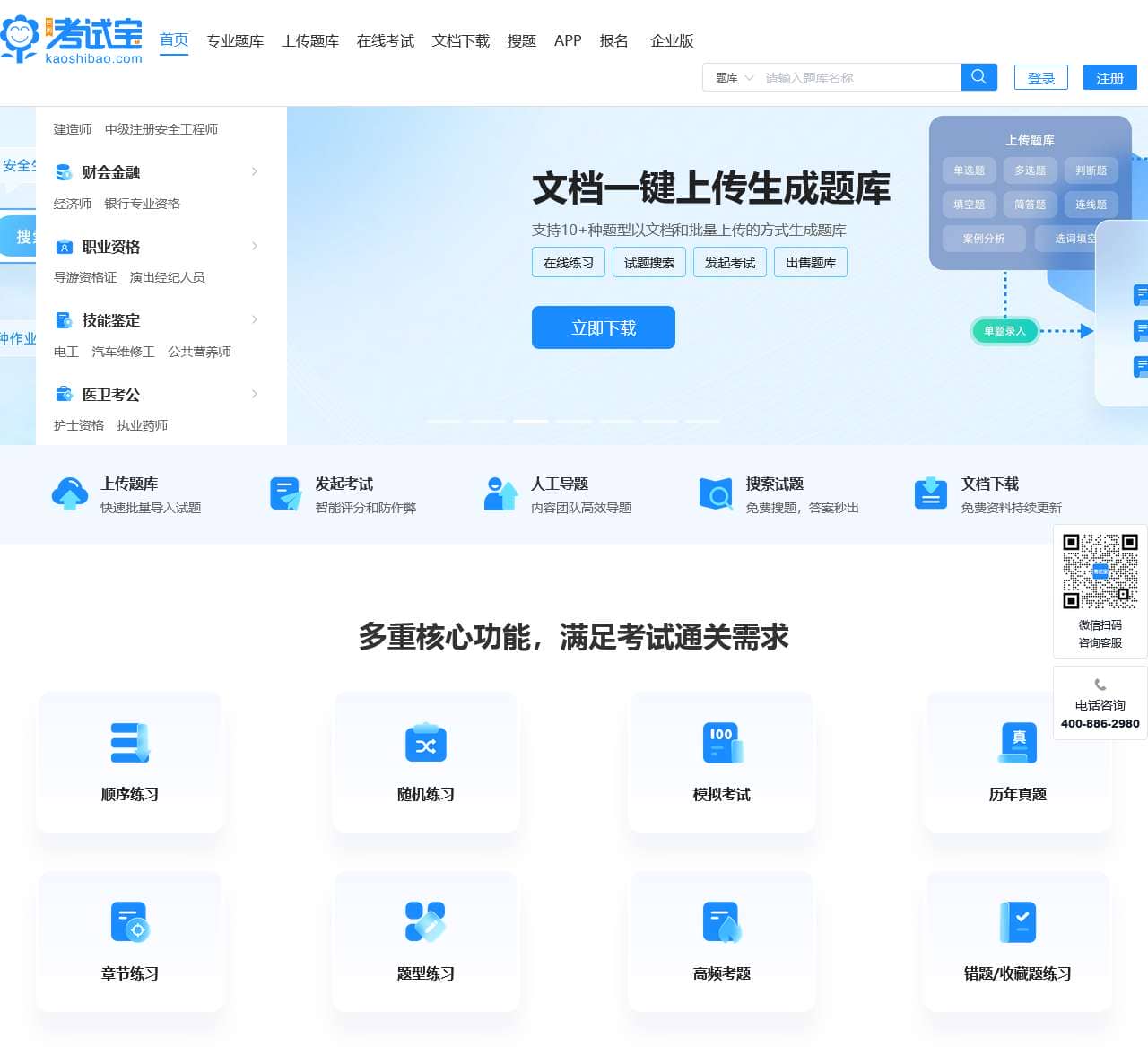Open the 演出经纪人员 link

[168, 277]
